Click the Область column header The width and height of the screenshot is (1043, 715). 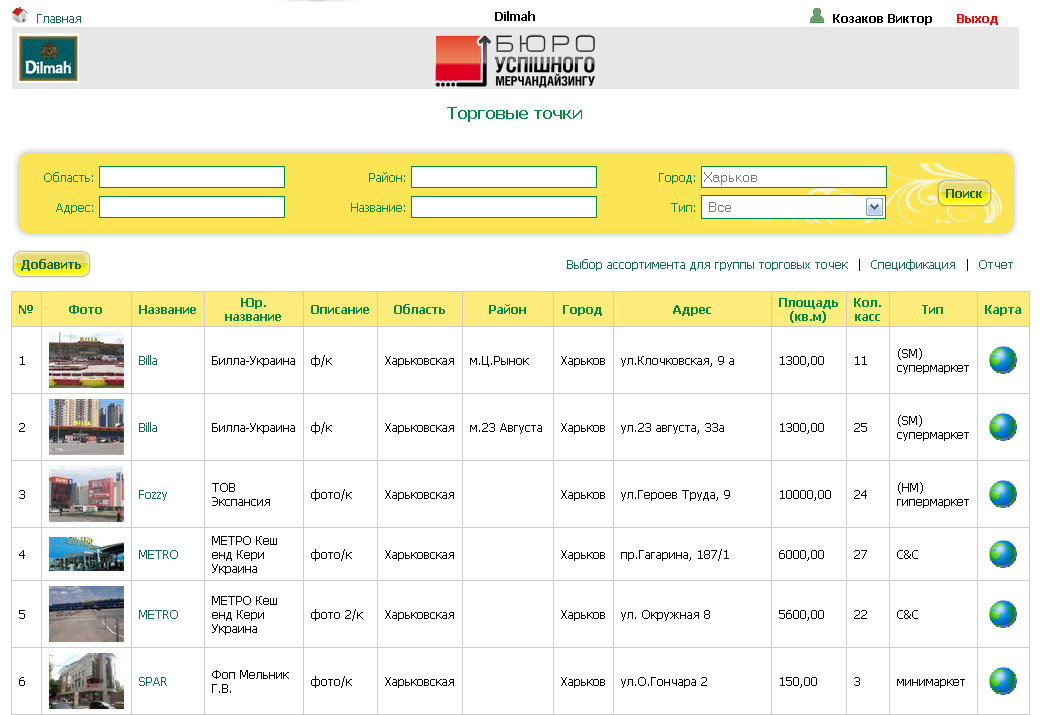419,309
